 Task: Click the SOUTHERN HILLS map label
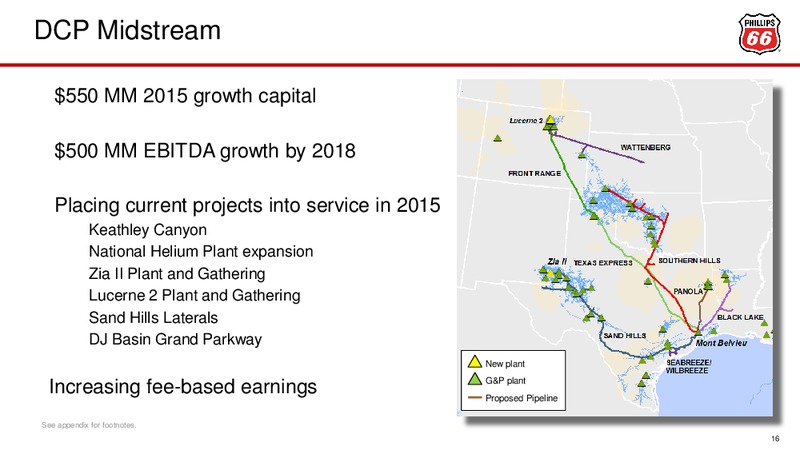click(689, 261)
